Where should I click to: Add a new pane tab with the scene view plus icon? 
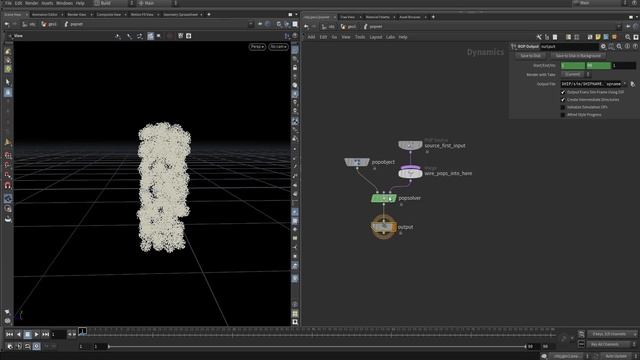coord(209,15)
